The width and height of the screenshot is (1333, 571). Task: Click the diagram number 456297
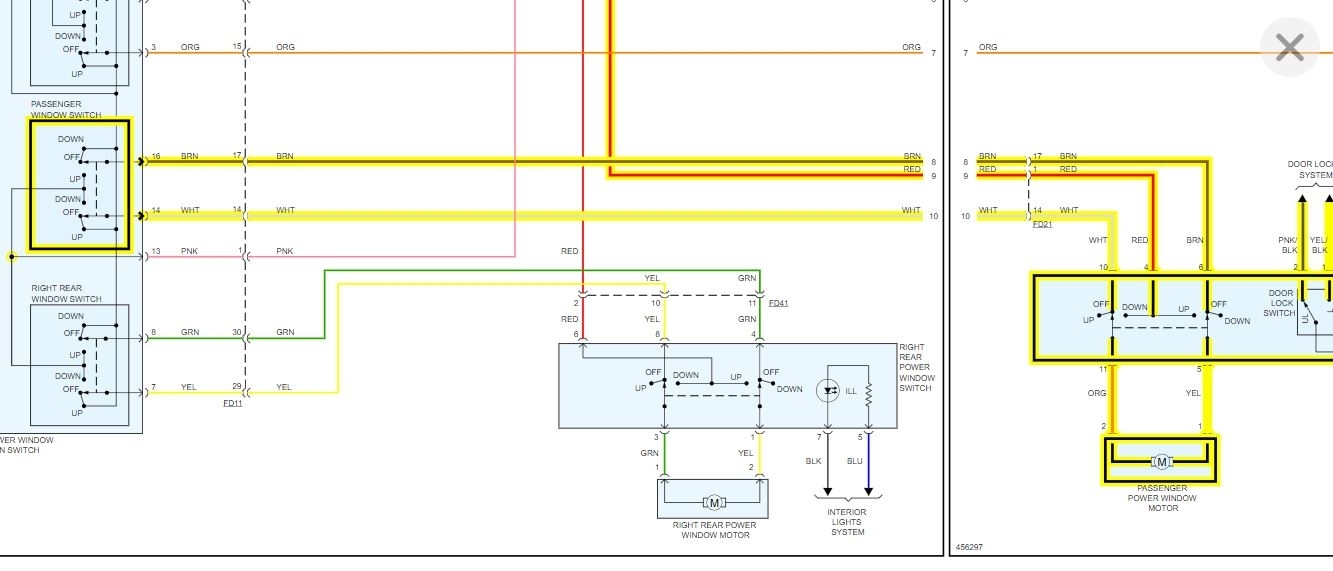pyautogui.click(x=969, y=547)
